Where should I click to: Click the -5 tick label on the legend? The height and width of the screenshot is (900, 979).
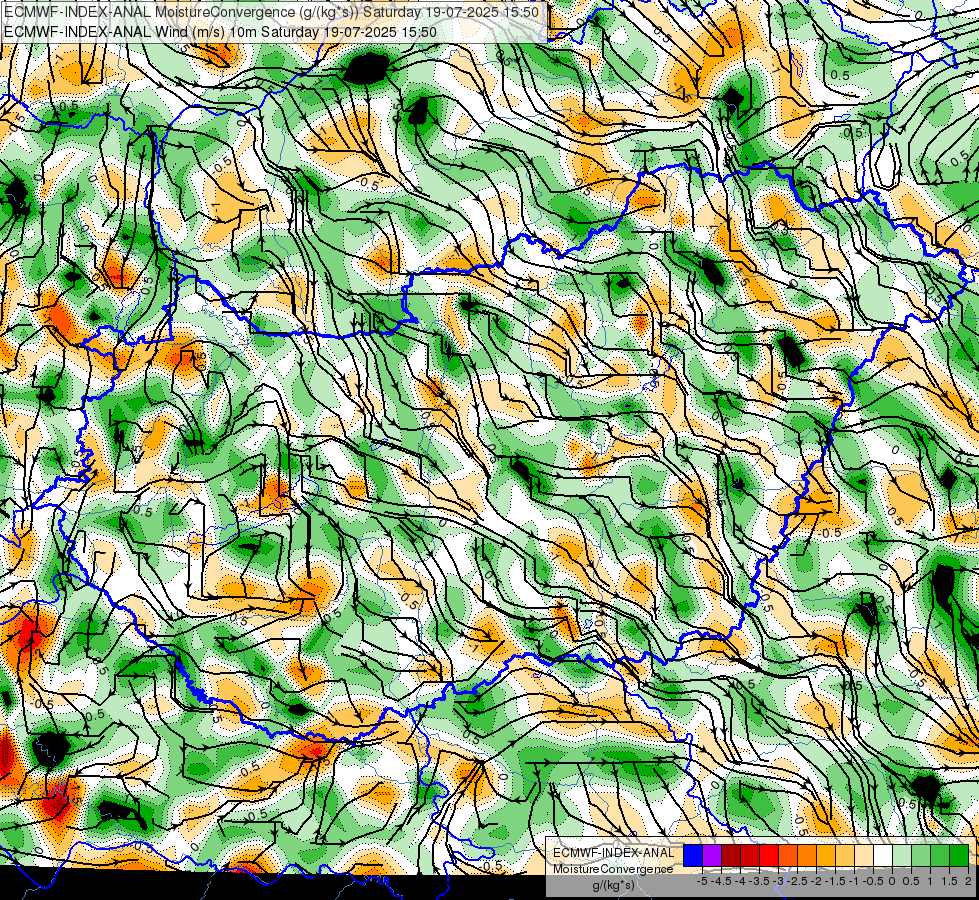coord(702,881)
